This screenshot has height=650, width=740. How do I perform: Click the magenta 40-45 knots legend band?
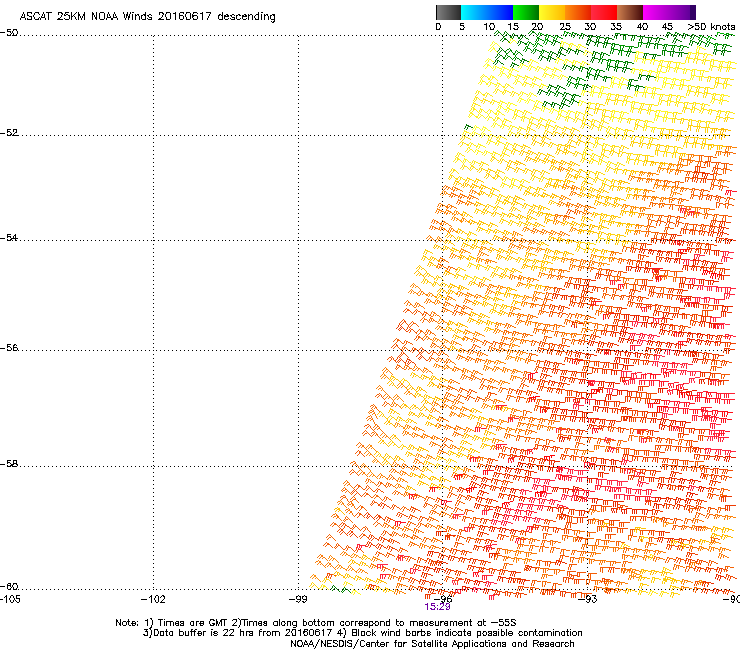pos(656,12)
